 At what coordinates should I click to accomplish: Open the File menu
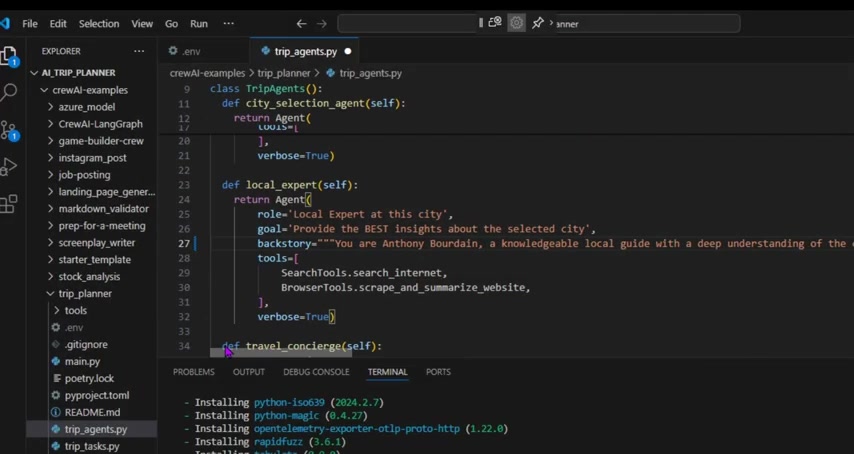tap(30, 24)
